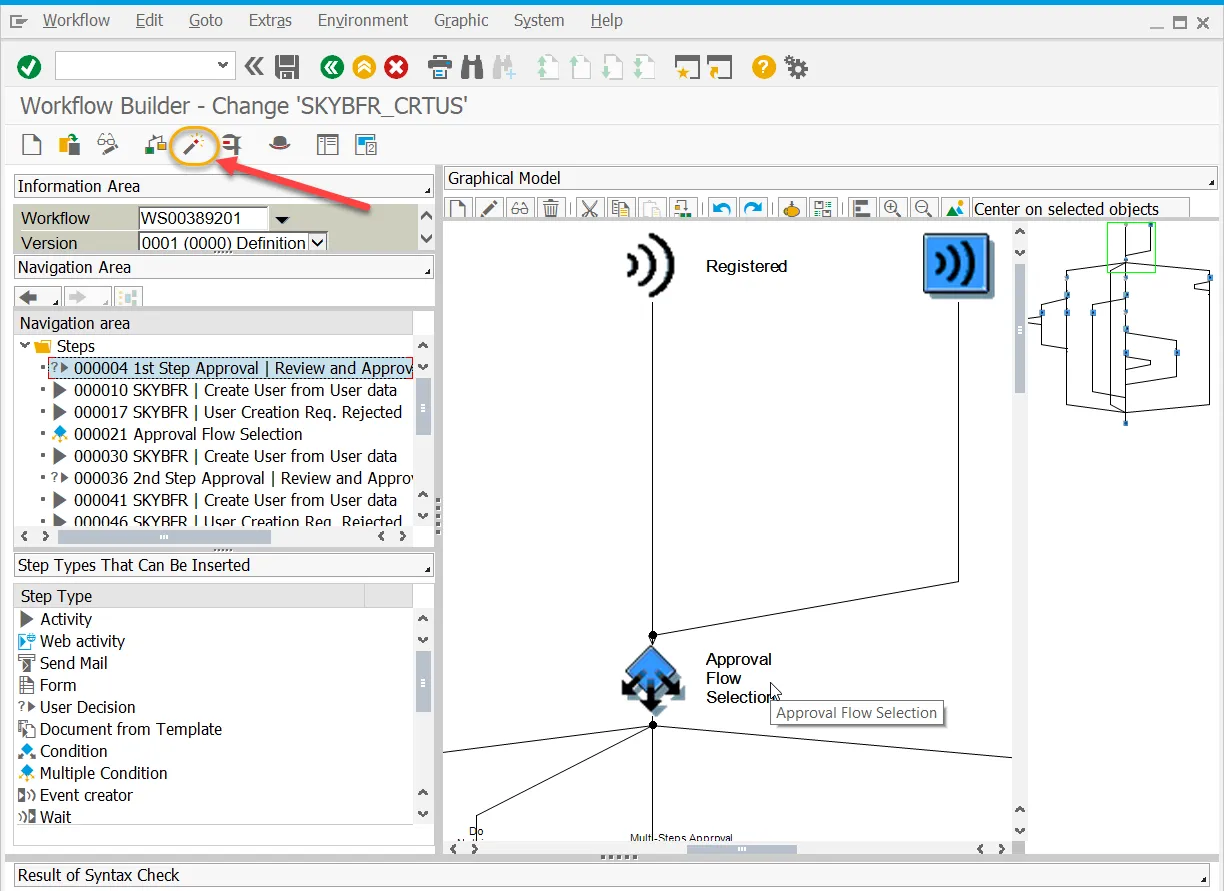Click the Create new session icon

point(688,67)
